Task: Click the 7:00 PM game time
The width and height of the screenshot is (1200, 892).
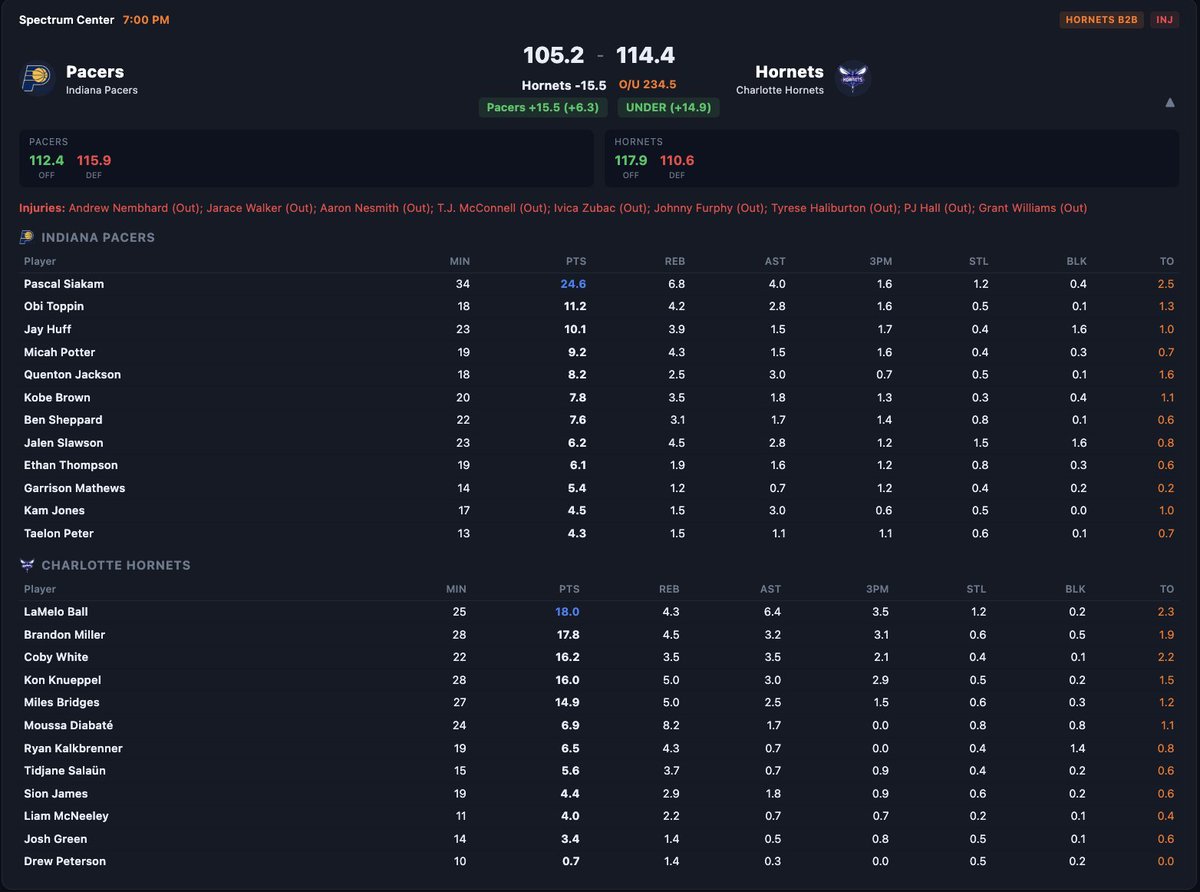Action: 146,20
